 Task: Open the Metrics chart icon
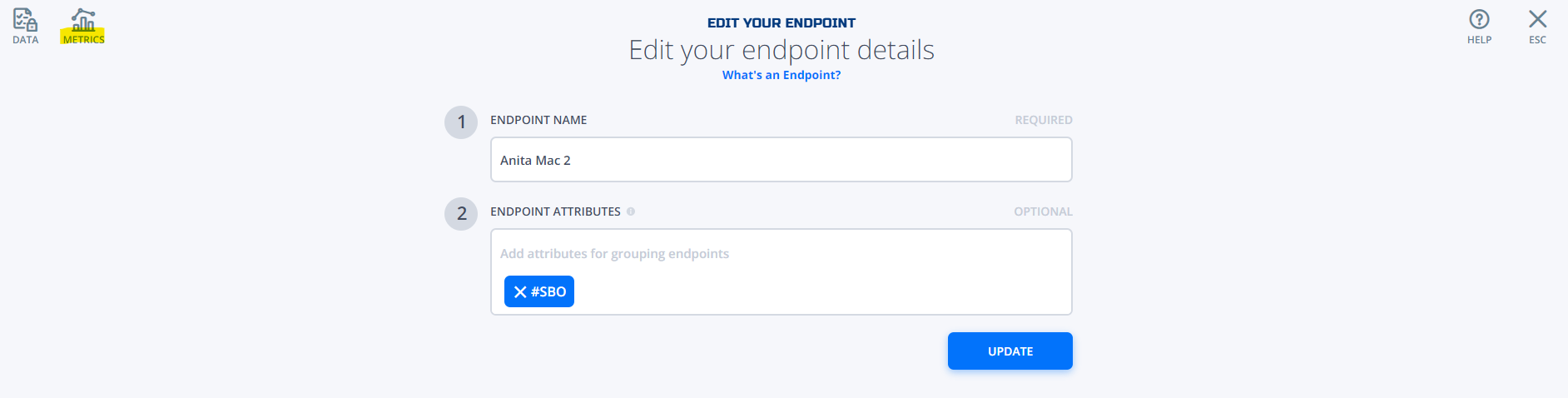point(83,19)
